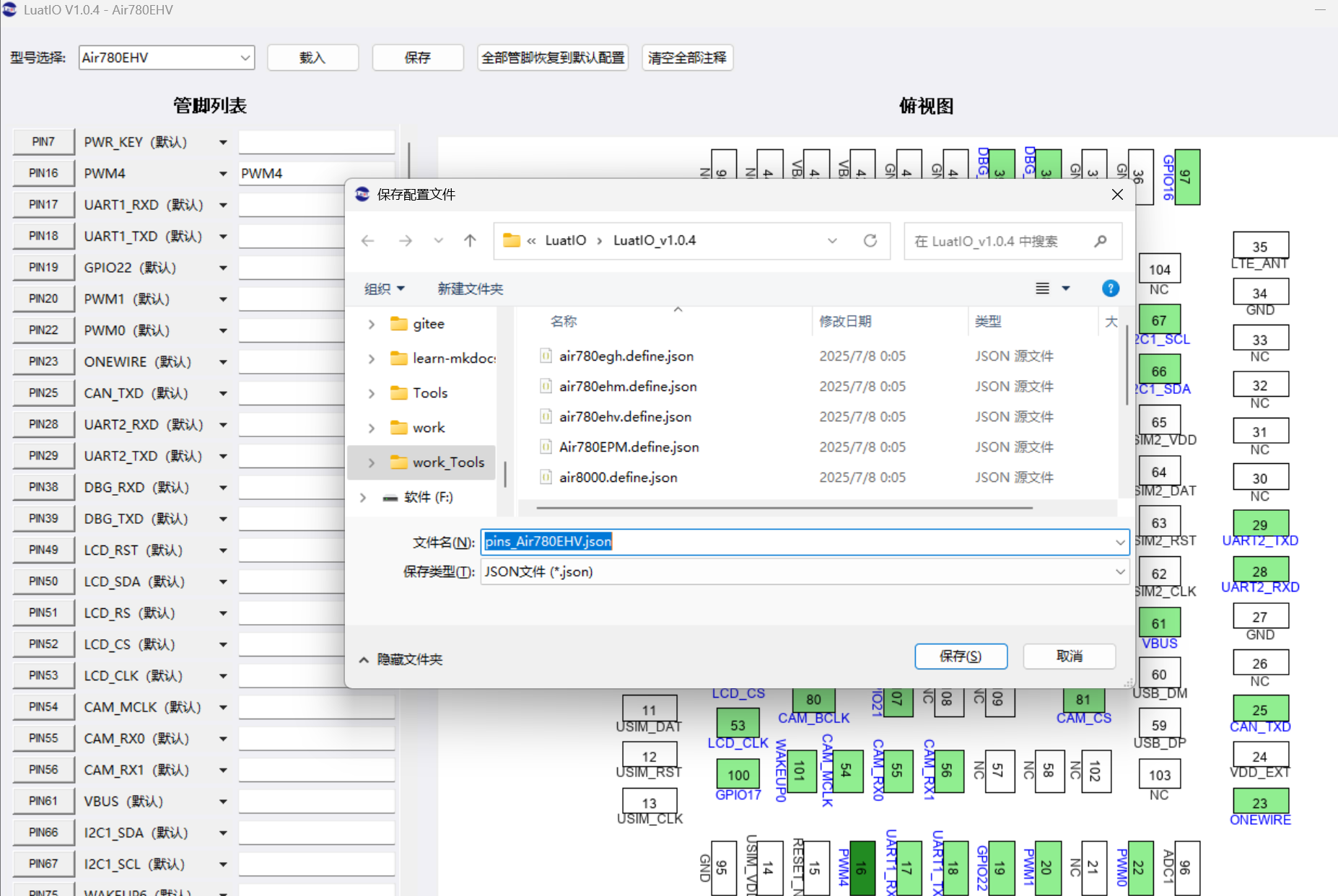Click pin 61 VBUS in top view
The image size is (1338, 896).
click(1159, 623)
